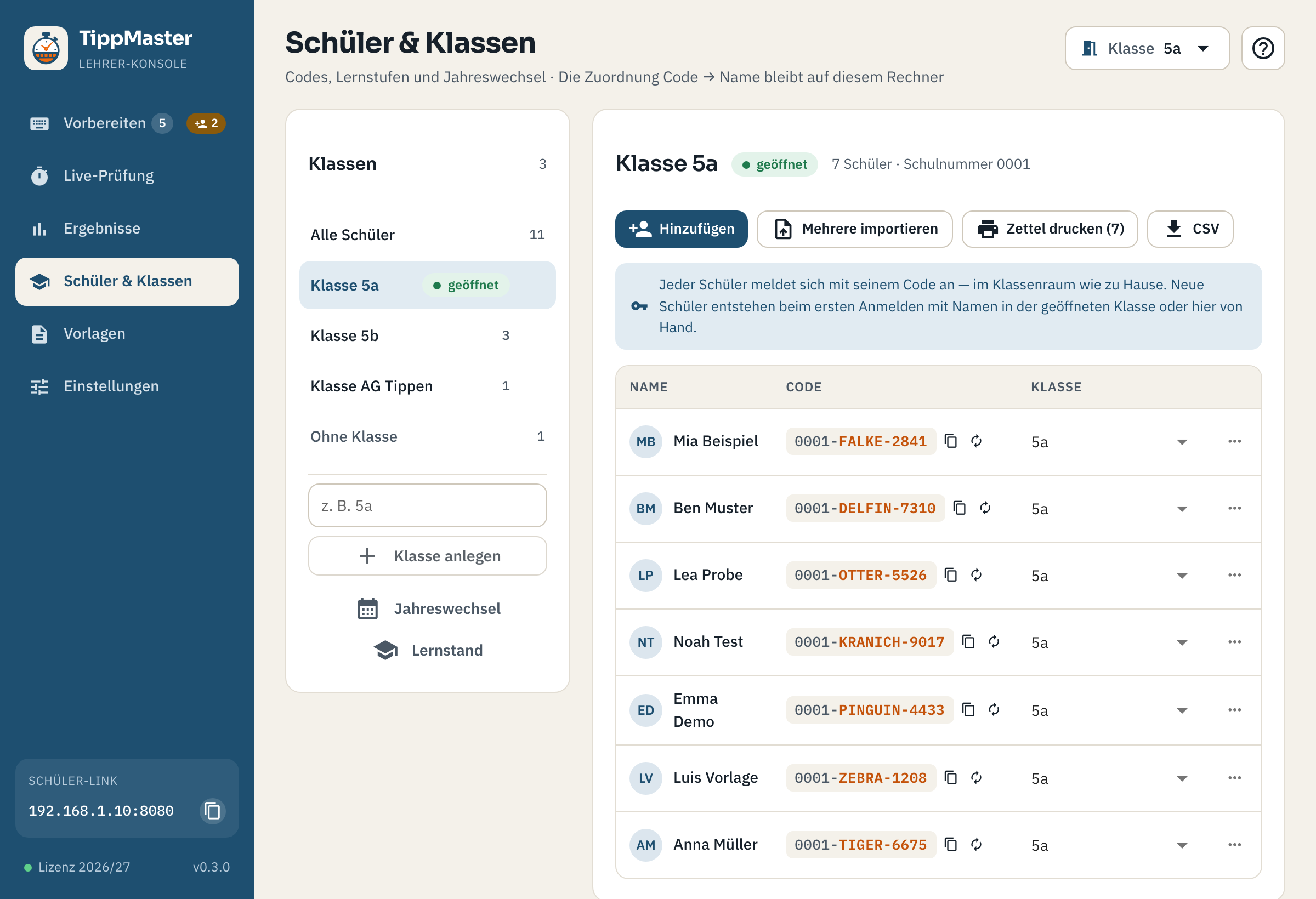Image resolution: width=1316 pixels, height=899 pixels.
Task: Click the TippMaster logo icon
Action: pyautogui.click(x=46, y=48)
